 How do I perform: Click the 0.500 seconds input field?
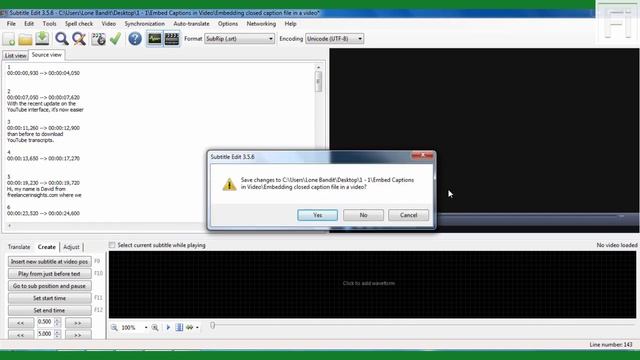tap(45, 322)
